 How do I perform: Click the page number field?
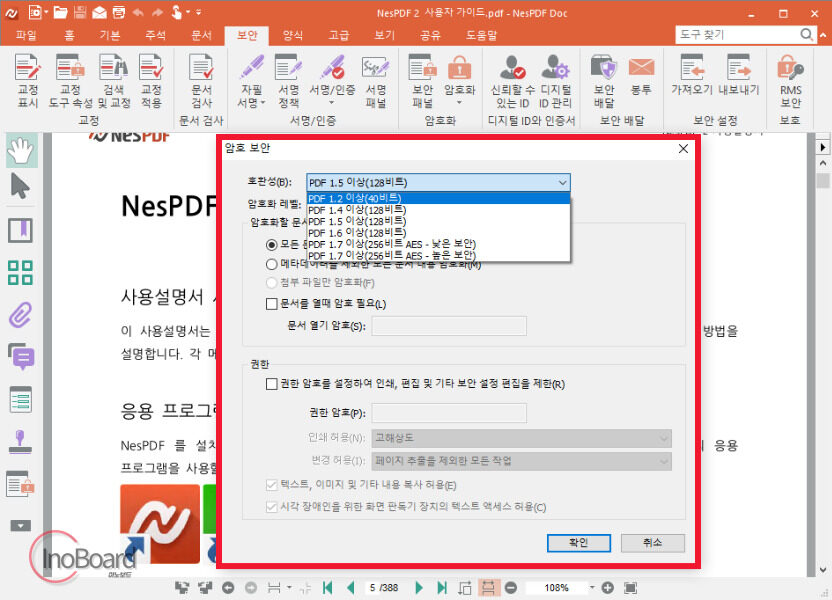(383, 587)
